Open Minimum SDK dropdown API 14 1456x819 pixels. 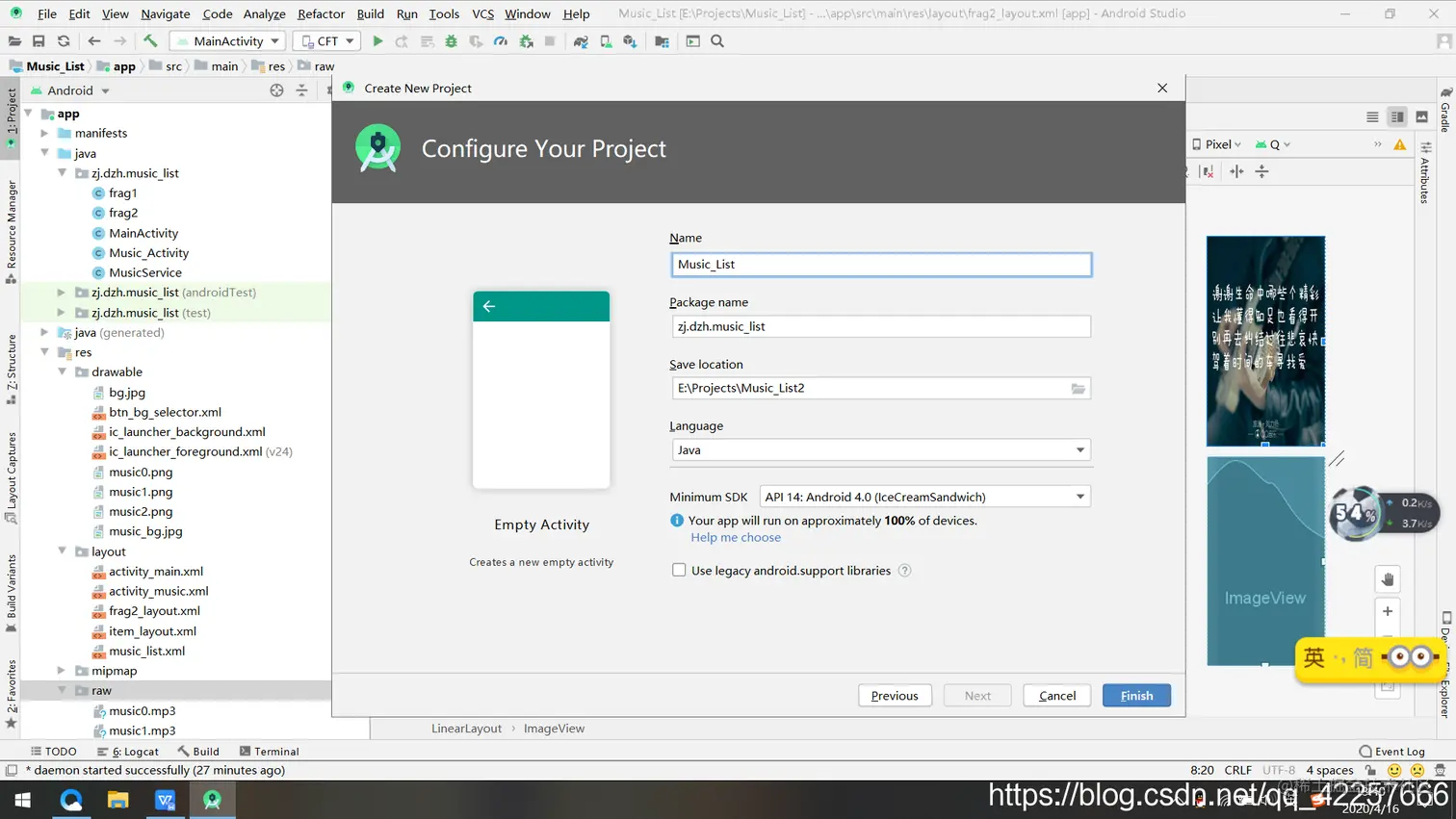pos(925,497)
